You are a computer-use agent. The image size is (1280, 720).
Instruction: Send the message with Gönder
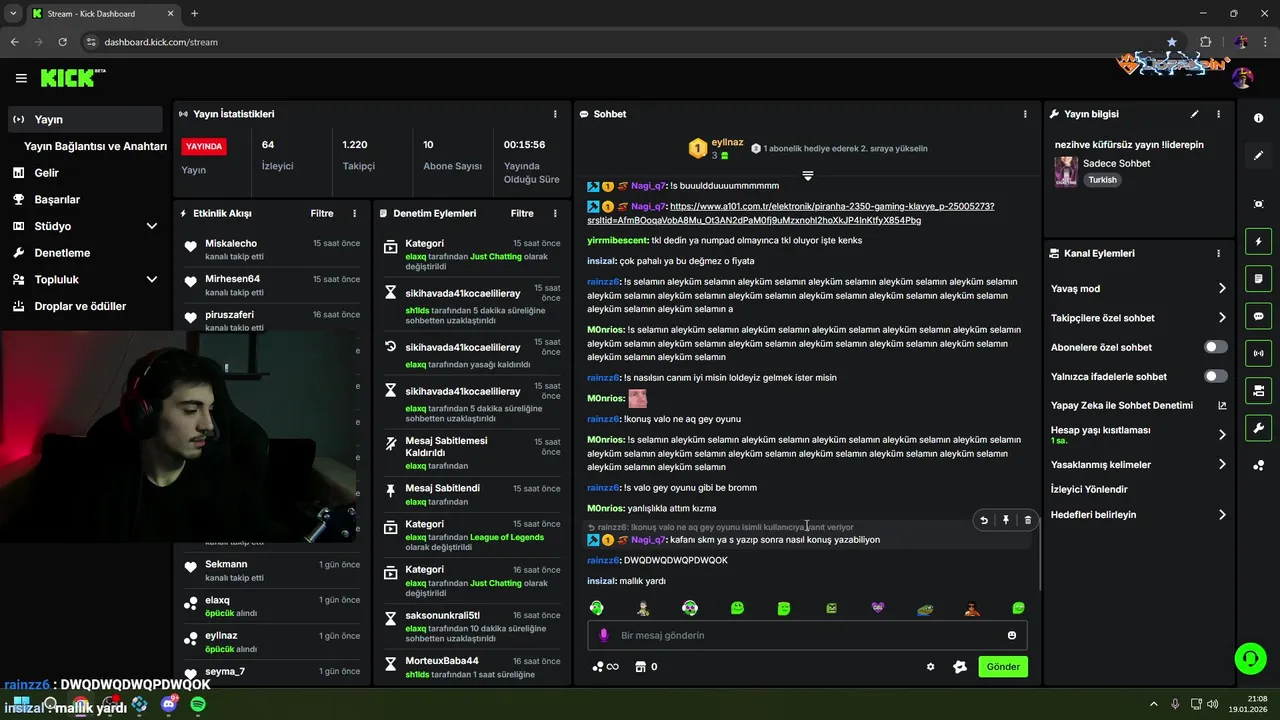point(1003,667)
